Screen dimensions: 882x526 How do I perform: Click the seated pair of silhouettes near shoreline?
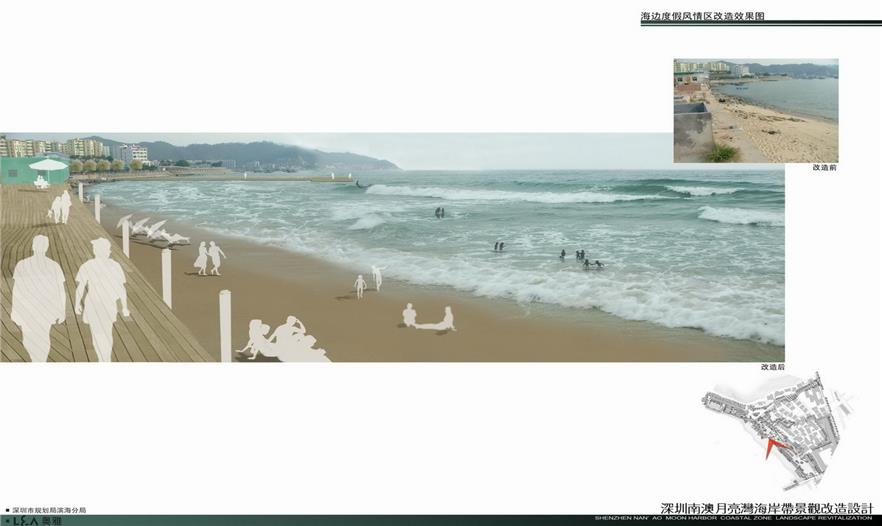pyautogui.click(x=428, y=319)
